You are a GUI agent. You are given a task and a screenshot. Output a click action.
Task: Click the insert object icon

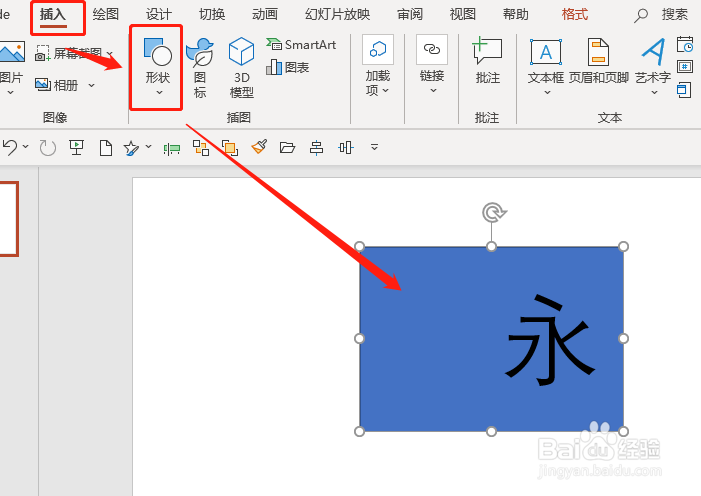pos(684,89)
